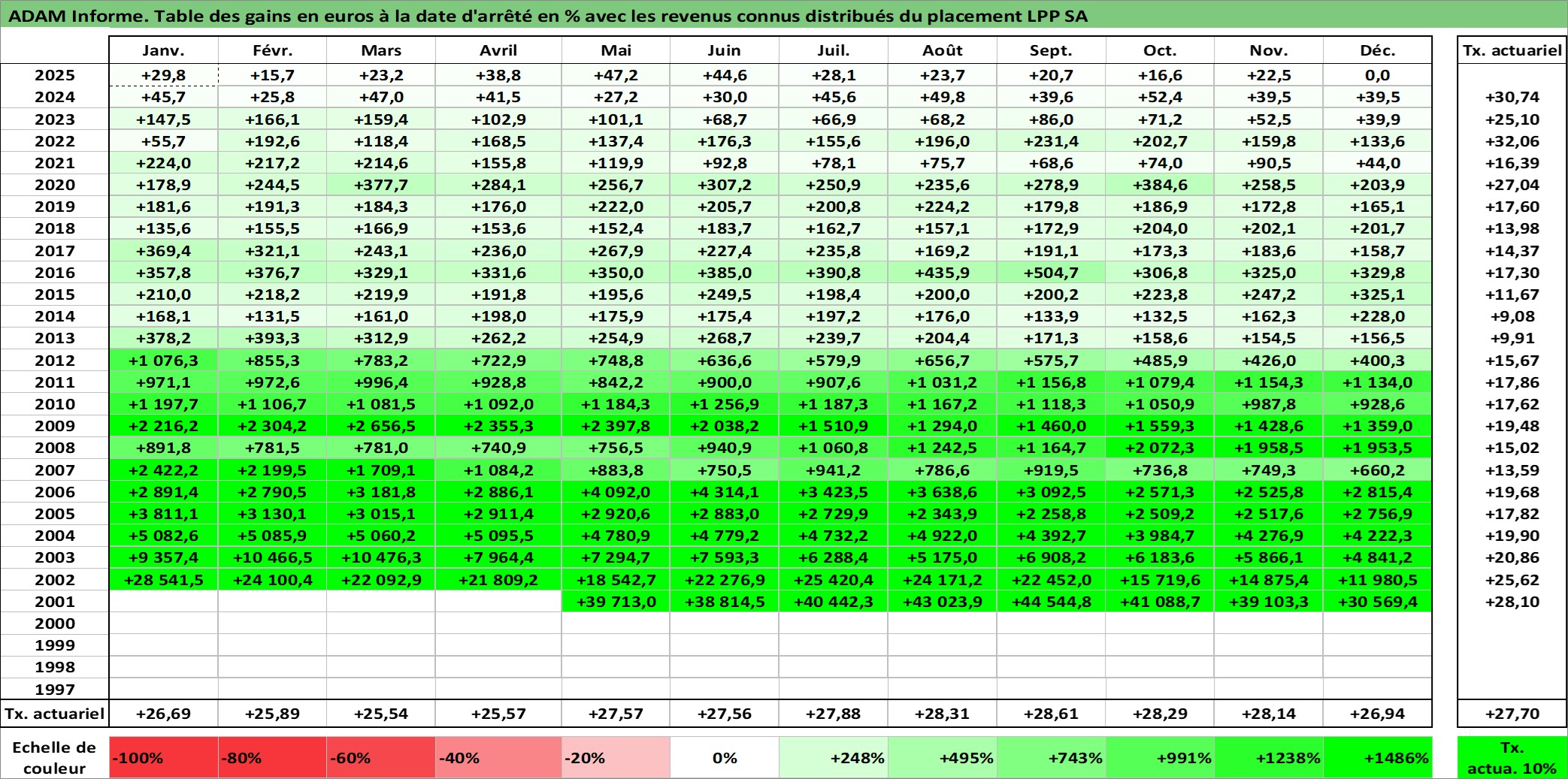Click the +1 156,8 cell in 2011

[1051, 382]
